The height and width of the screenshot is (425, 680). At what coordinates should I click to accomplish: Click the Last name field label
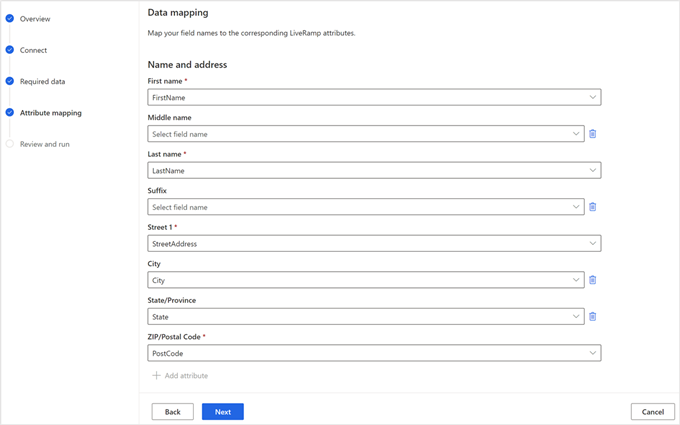[x=164, y=154]
